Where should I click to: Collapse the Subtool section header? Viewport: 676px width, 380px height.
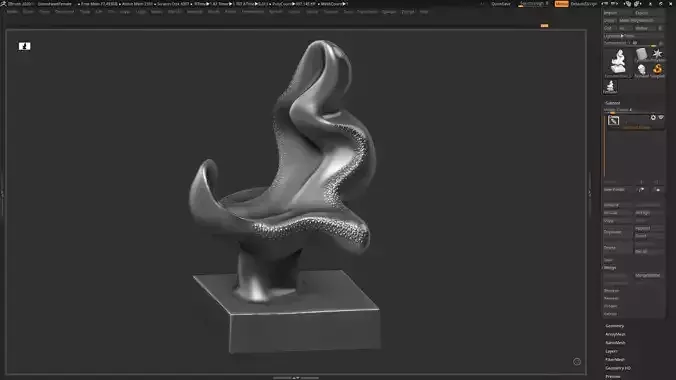pyautogui.click(x=613, y=103)
